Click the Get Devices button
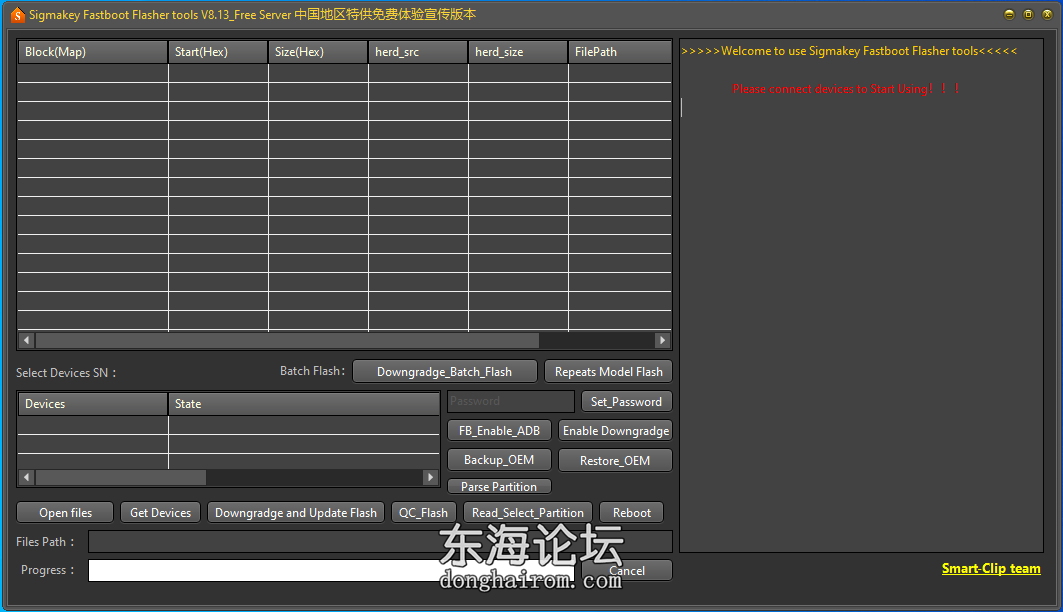This screenshot has height=612, width=1063. click(161, 512)
